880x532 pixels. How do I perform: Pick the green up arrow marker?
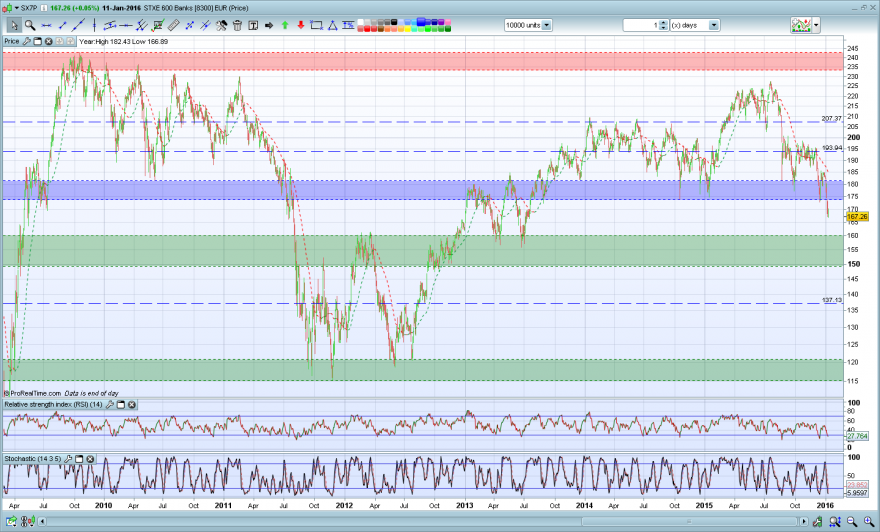(285, 25)
